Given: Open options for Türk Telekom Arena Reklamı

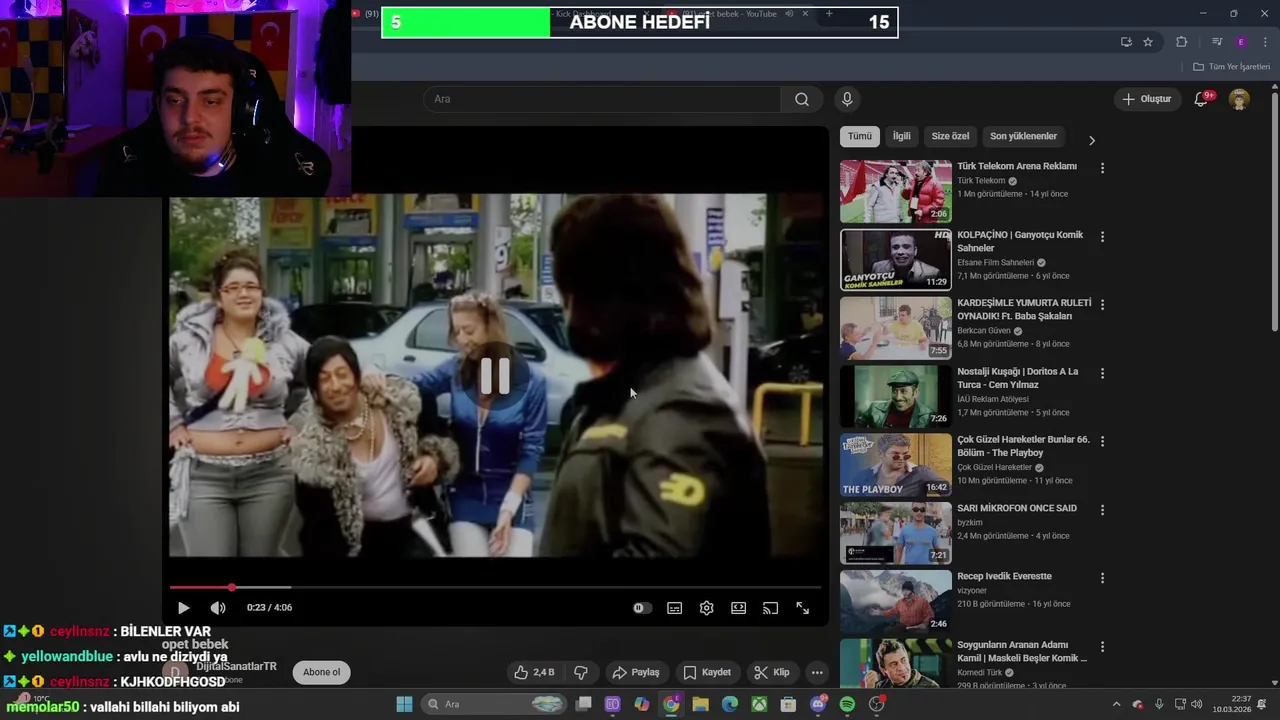Looking at the screenshot, I should [x=1102, y=168].
